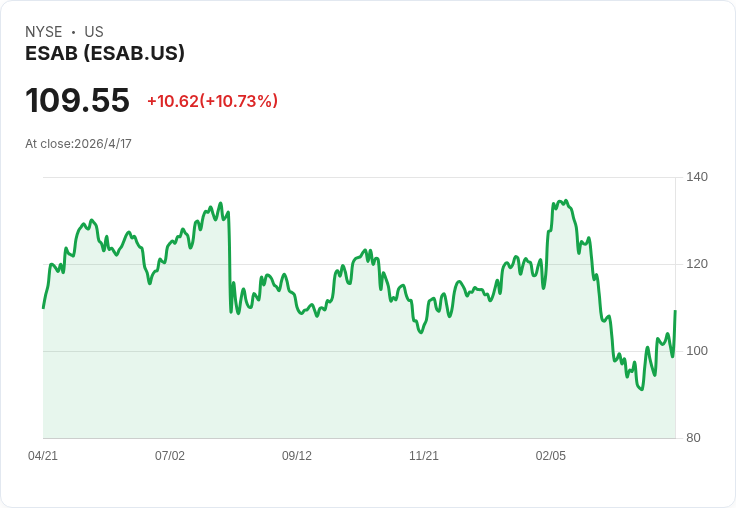Select the 140 y-axis label
The width and height of the screenshot is (736, 508).
(x=697, y=177)
